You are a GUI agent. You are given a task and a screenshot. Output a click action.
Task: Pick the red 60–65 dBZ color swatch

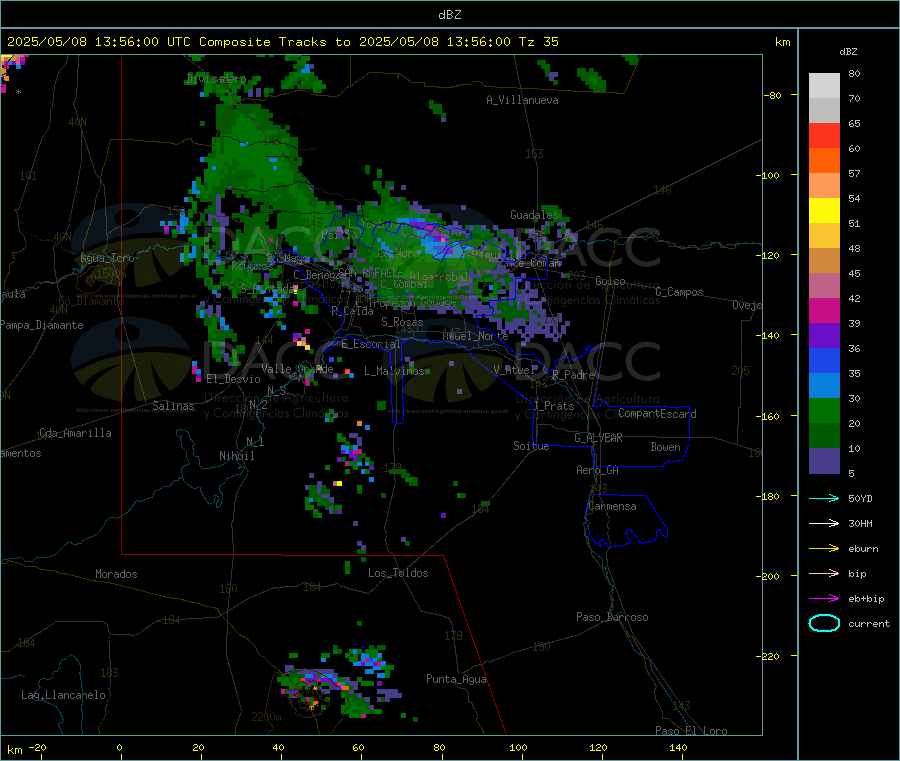pyautogui.click(x=824, y=135)
